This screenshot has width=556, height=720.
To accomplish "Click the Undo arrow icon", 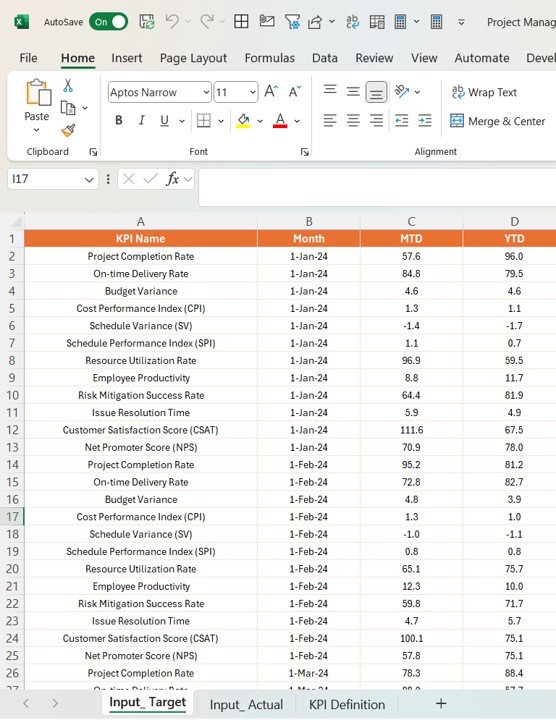I will [x=172, y=21].
